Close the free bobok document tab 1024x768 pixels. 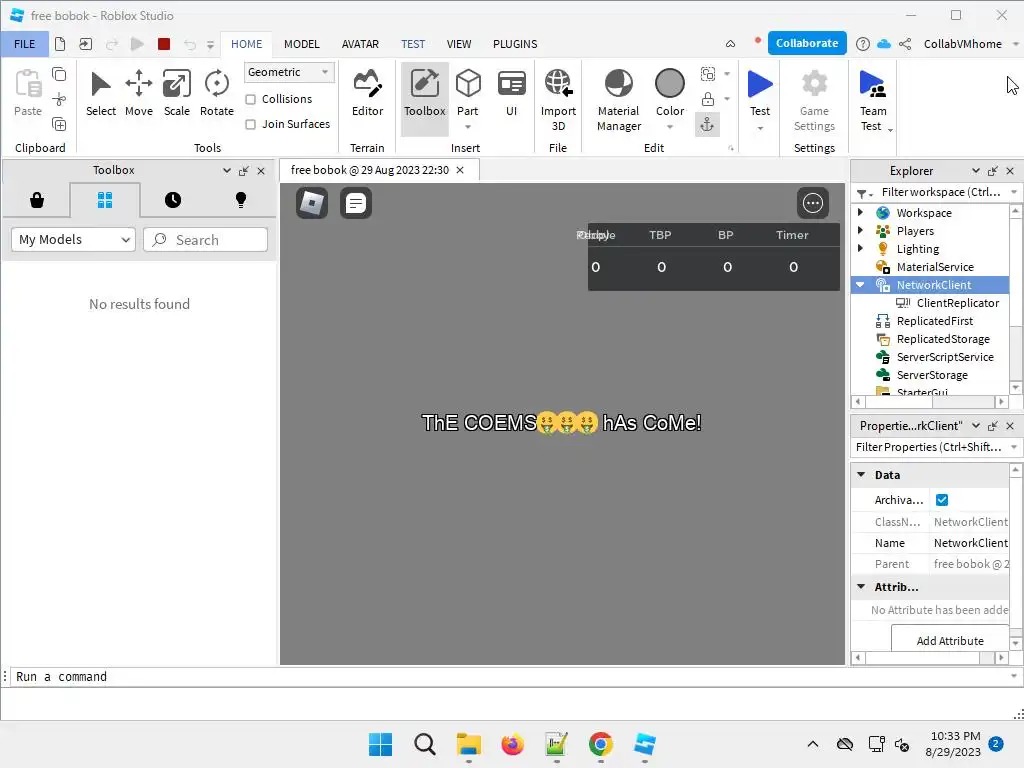pyautogui.click(x=460, y=170)
